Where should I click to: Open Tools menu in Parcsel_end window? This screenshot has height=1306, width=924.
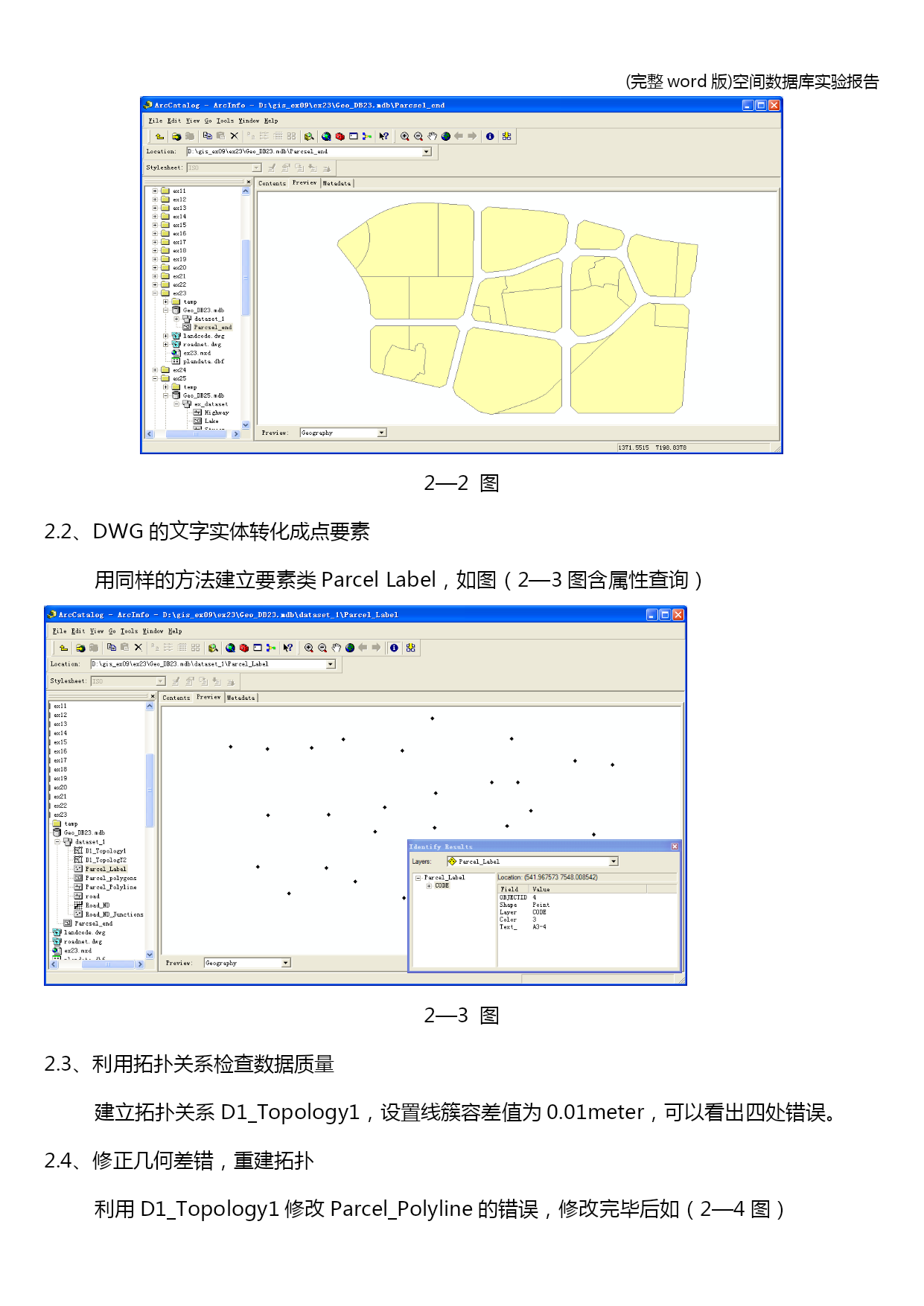pyautogui.click(x=225, y=121)
